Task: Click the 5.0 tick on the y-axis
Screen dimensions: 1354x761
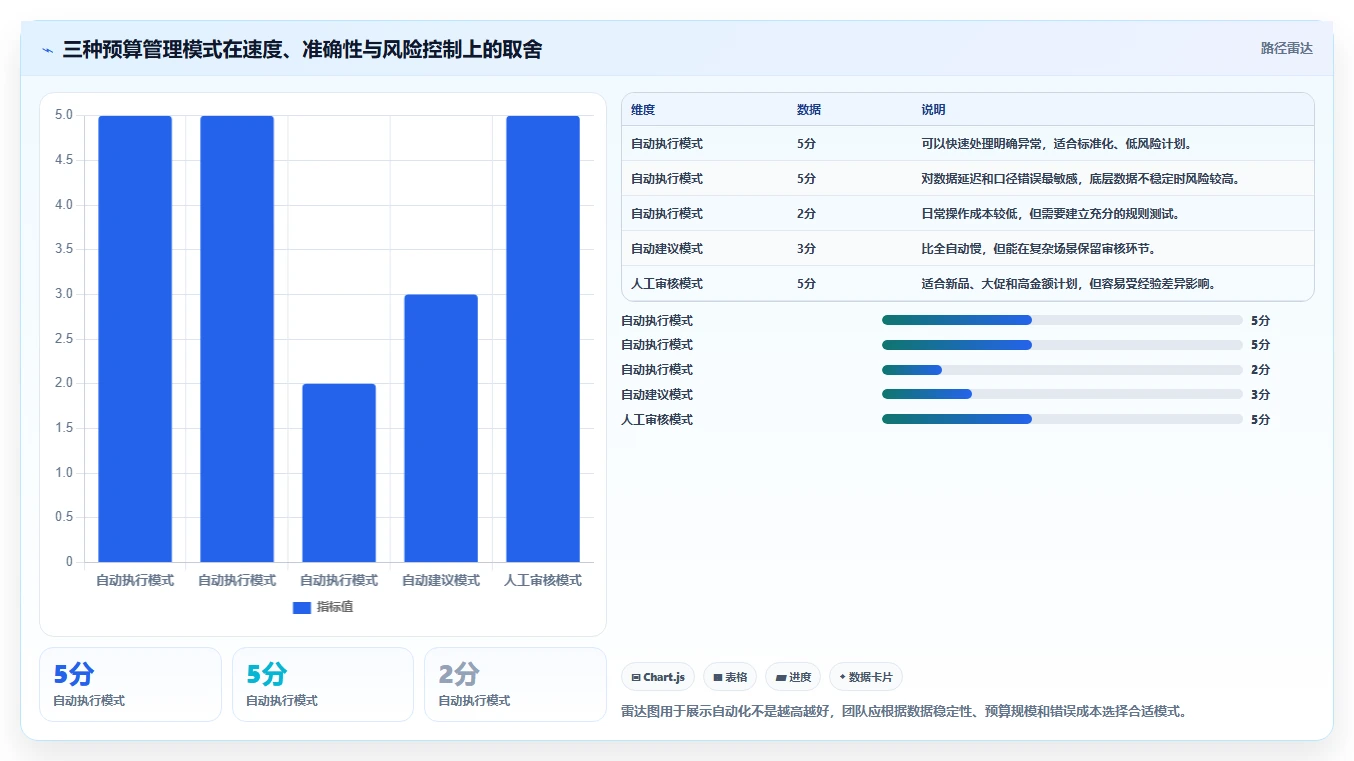Action: 64,115
